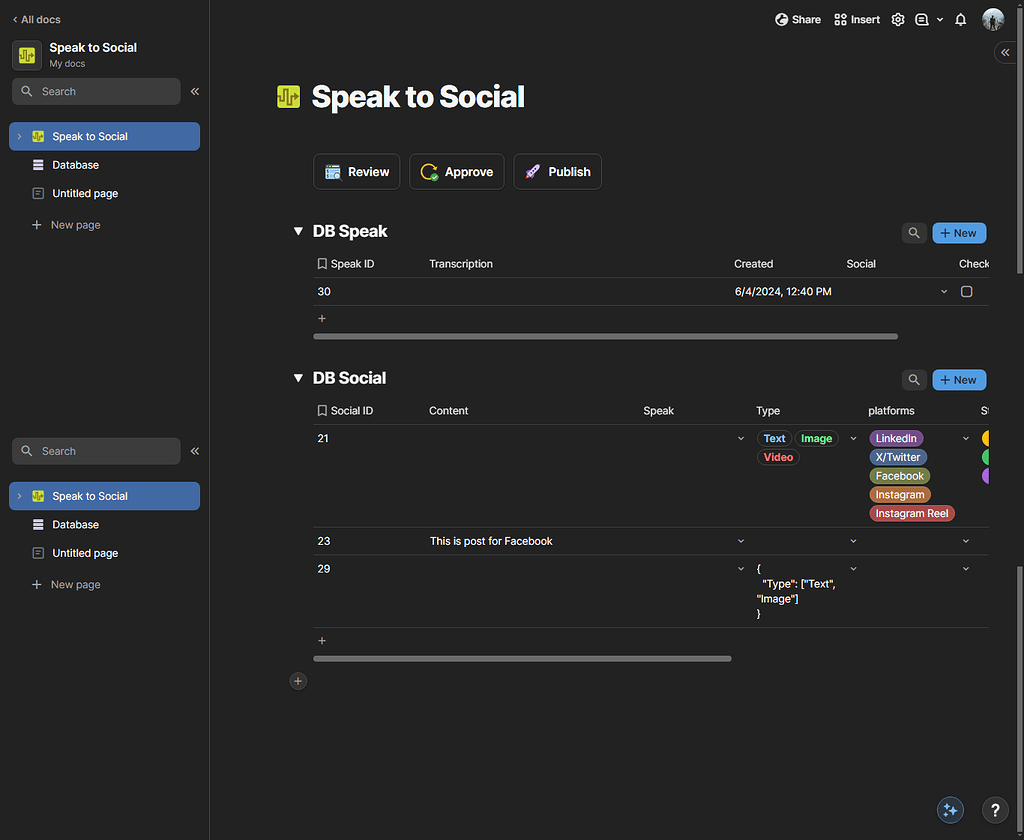Open notifications via the bell icon
Screen dimensions: 1024x840
[960, 19]
